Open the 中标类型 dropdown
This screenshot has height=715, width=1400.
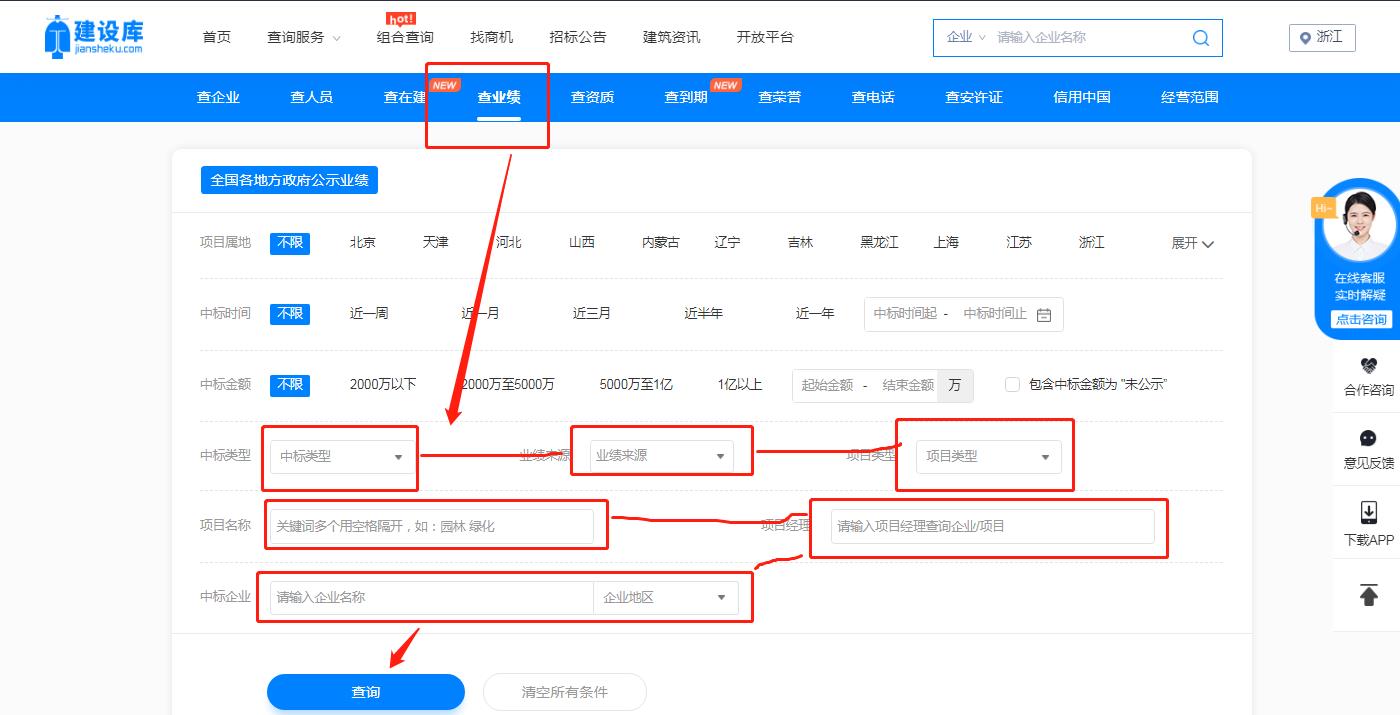341,457
